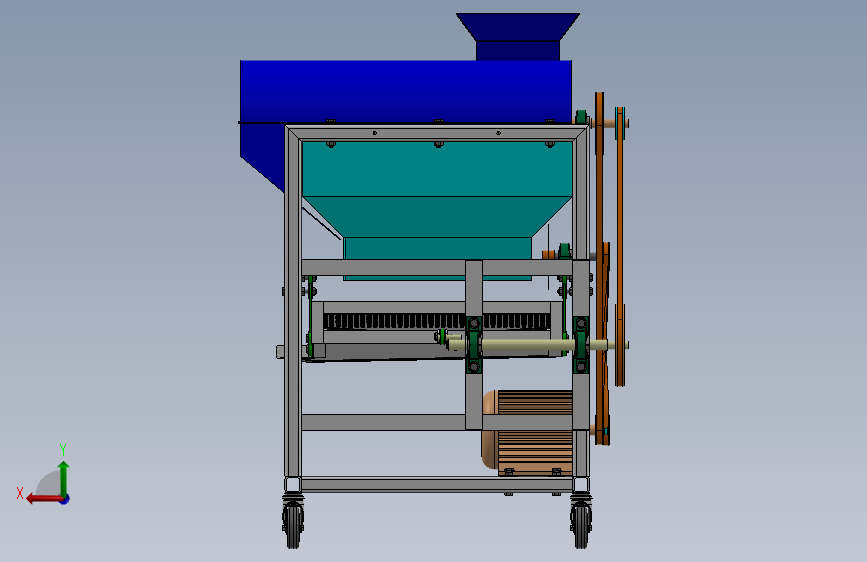Viewport: 867px width, 562px height.
Task: Select the green bearing beside the blue housing
Action: coord(581,118)
